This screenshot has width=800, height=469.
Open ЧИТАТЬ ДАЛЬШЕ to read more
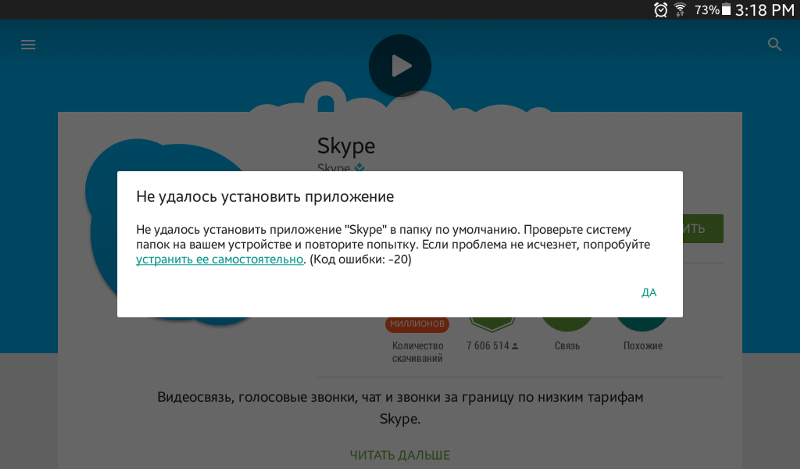pos(400,455)
